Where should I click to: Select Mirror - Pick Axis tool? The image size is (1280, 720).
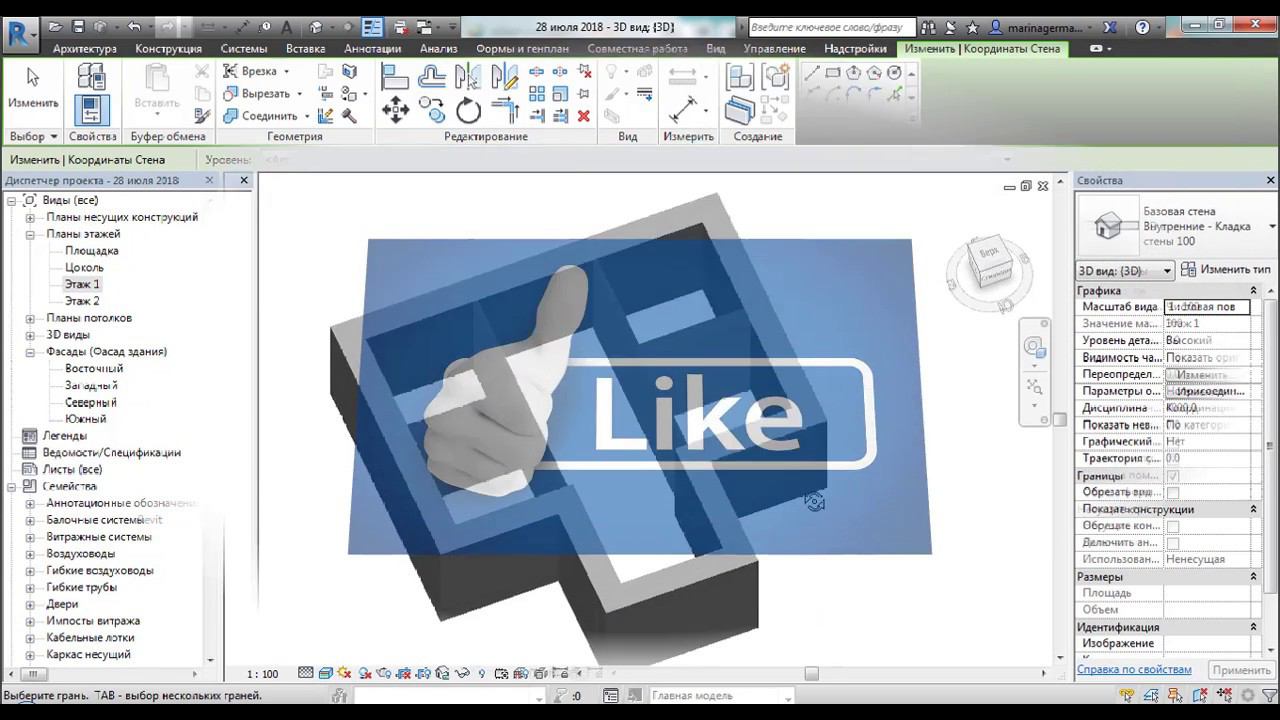coord(468,76)
